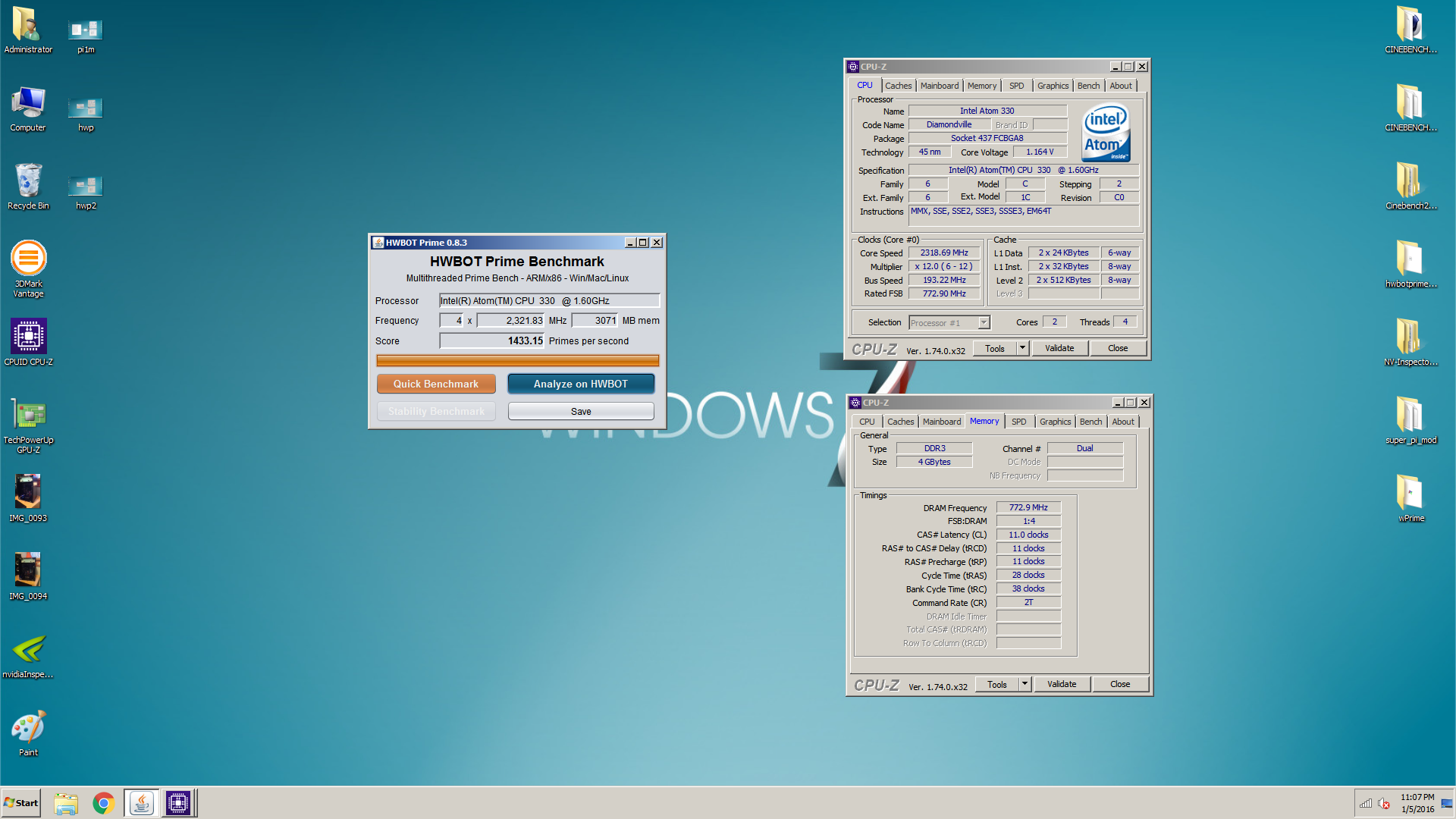Viewport: 1456px width, 819px height.
Task: Click Validate in upper CPU-Z window
Action: 1059,348
